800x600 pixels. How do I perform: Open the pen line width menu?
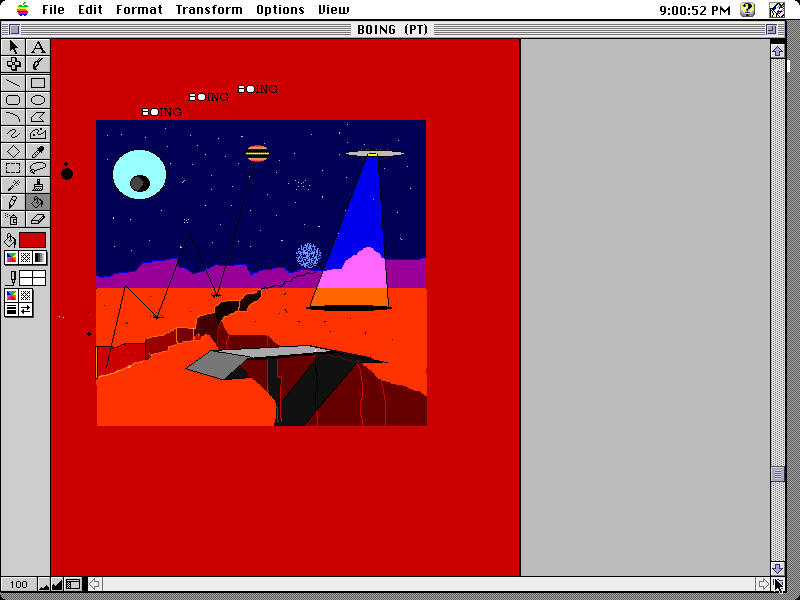(x=11, y=310)
